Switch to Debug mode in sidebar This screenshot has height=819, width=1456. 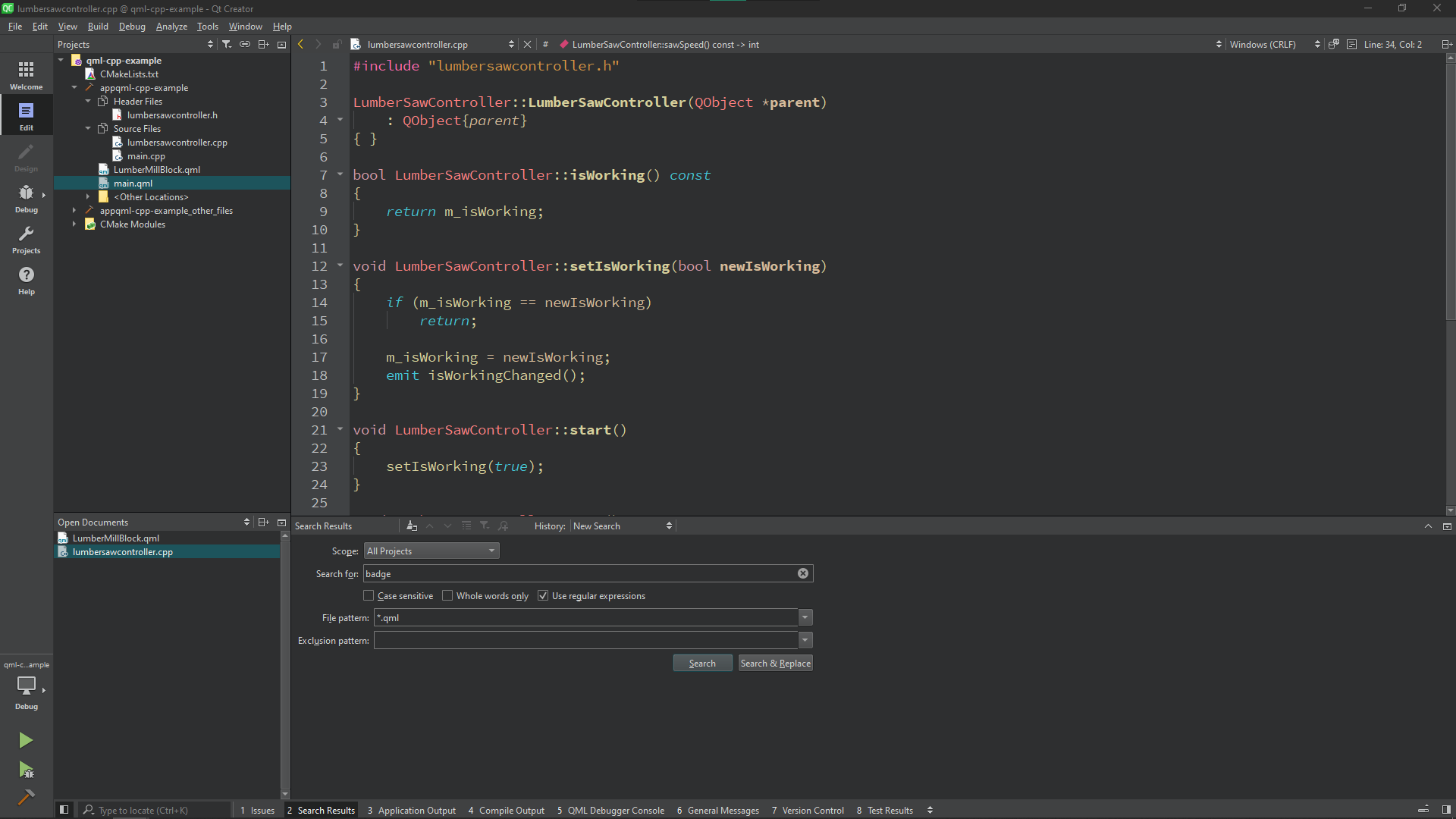point(26,198)
